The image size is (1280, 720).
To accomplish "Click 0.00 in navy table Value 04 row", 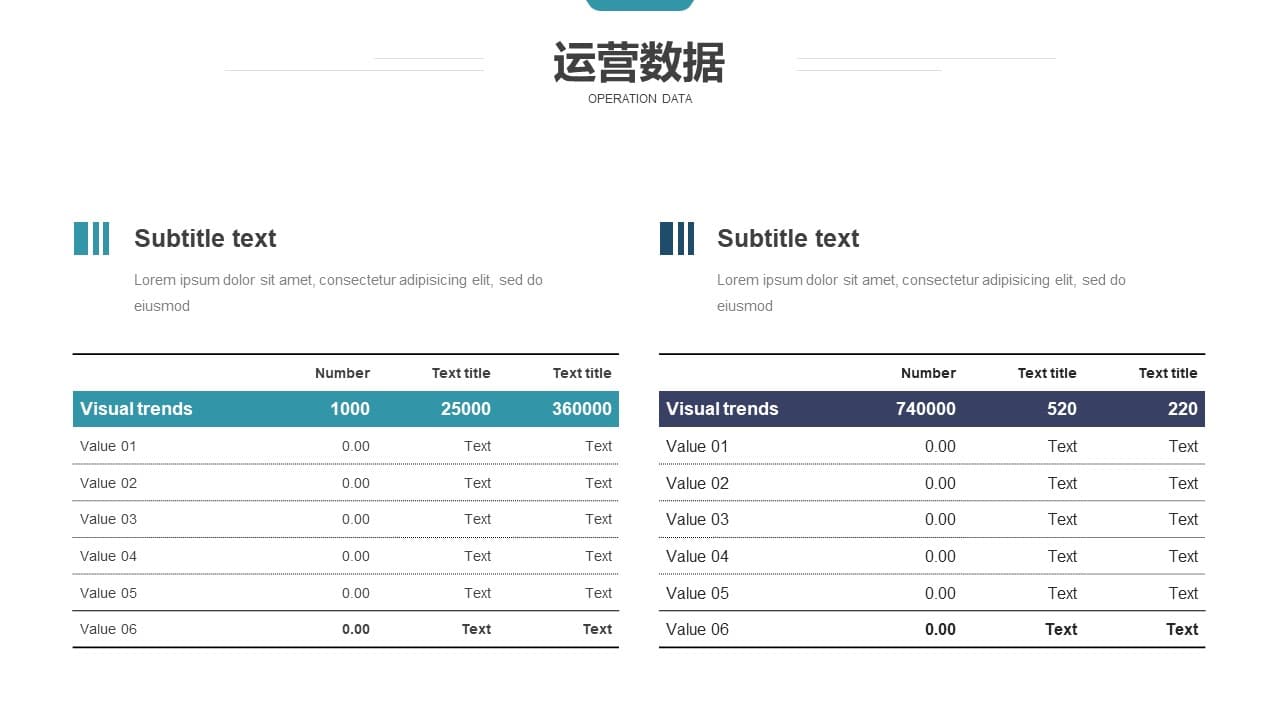I will point(940,556).
